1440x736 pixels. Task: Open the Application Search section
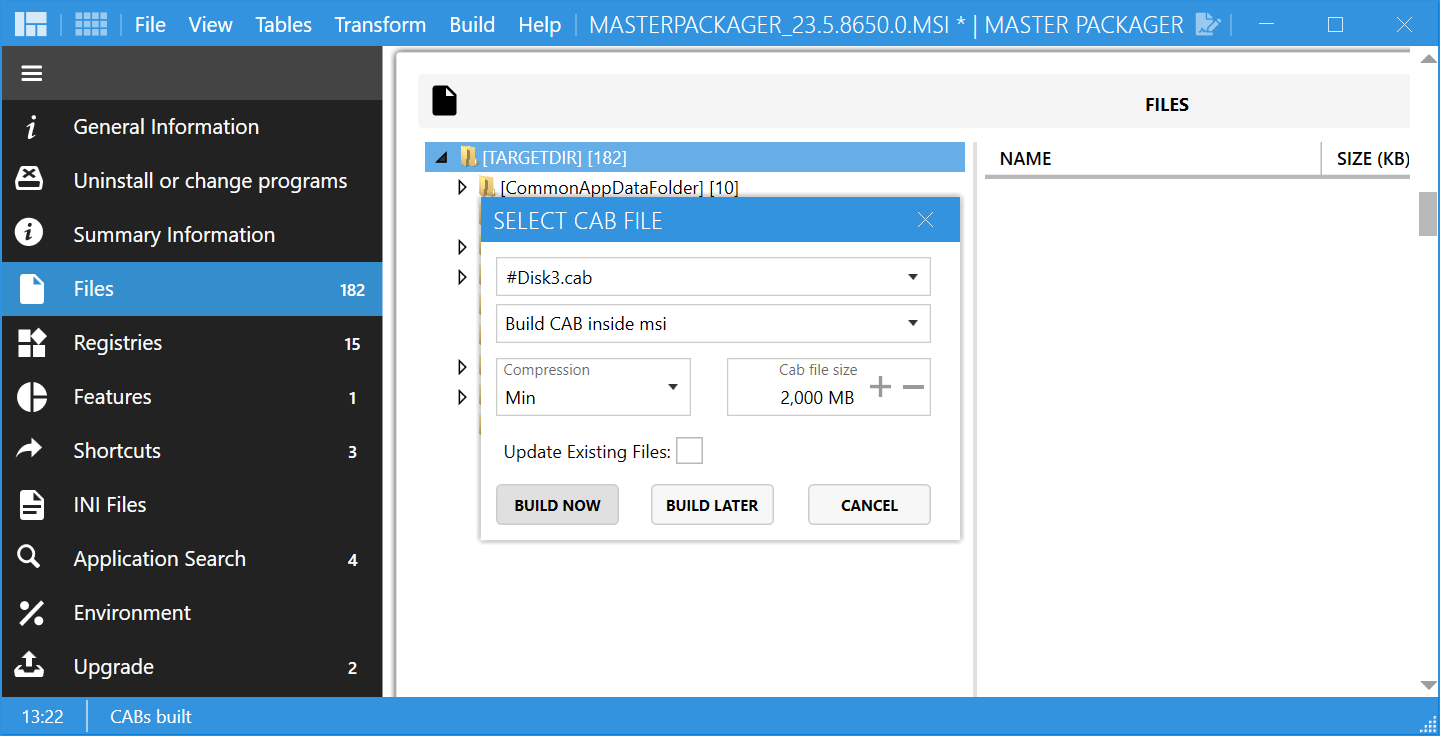[192, 559]
